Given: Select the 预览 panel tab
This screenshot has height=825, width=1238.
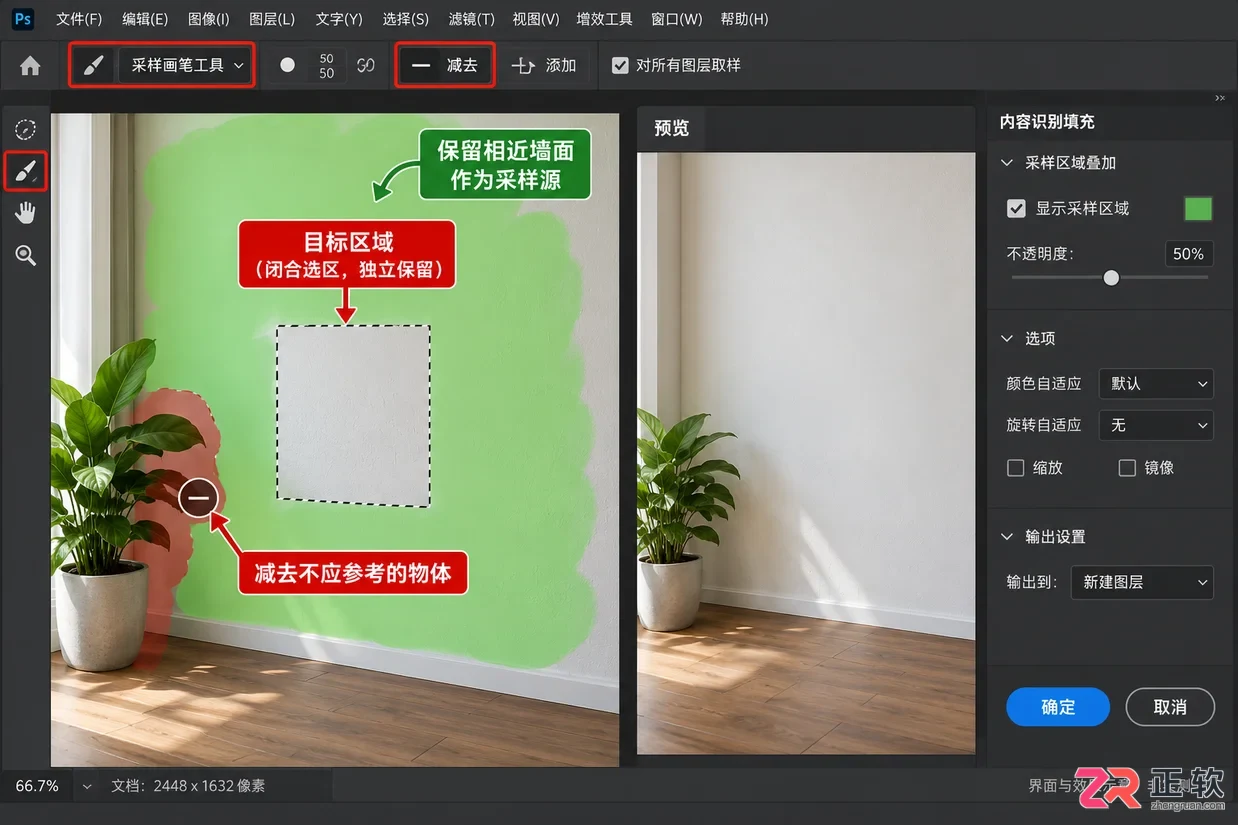Looking at the screenshot, I should coord(672,128).
